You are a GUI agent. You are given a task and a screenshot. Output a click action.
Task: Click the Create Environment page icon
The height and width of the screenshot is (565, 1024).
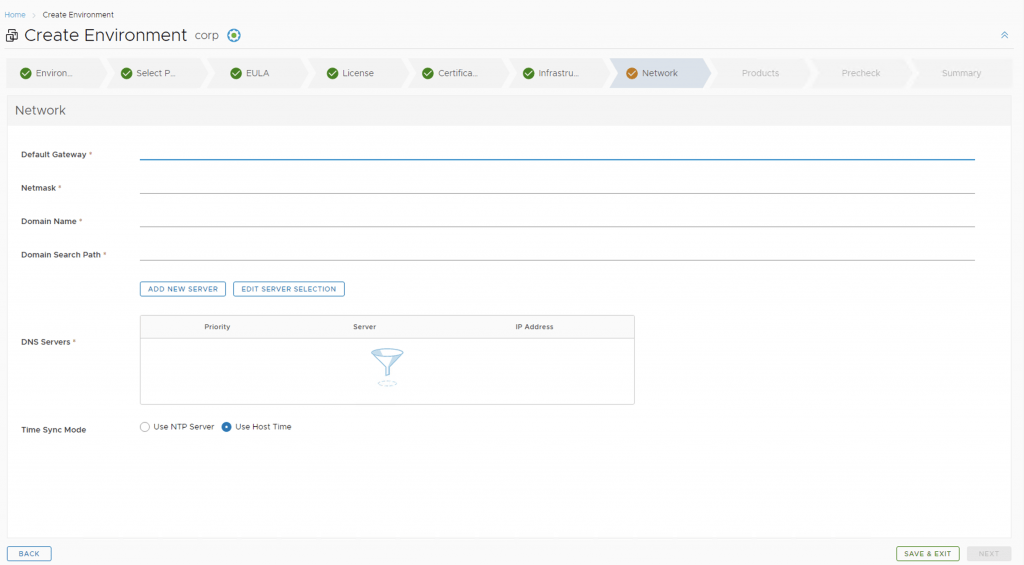pos(12,36)
